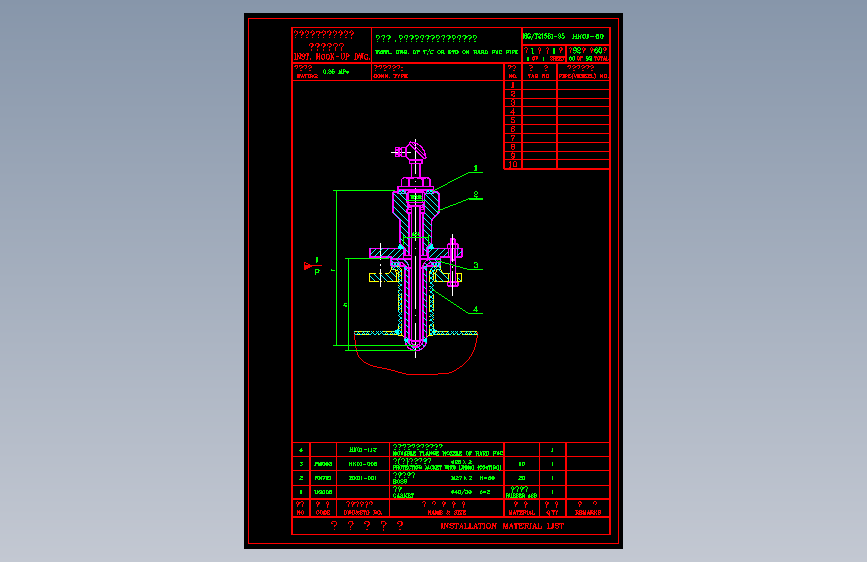This screenshot has width=867, height=562.
Task: Click the 'INSTALLATION MATERIAL LIST' title text
Action: pyautogui.click(x=502, y=526)
